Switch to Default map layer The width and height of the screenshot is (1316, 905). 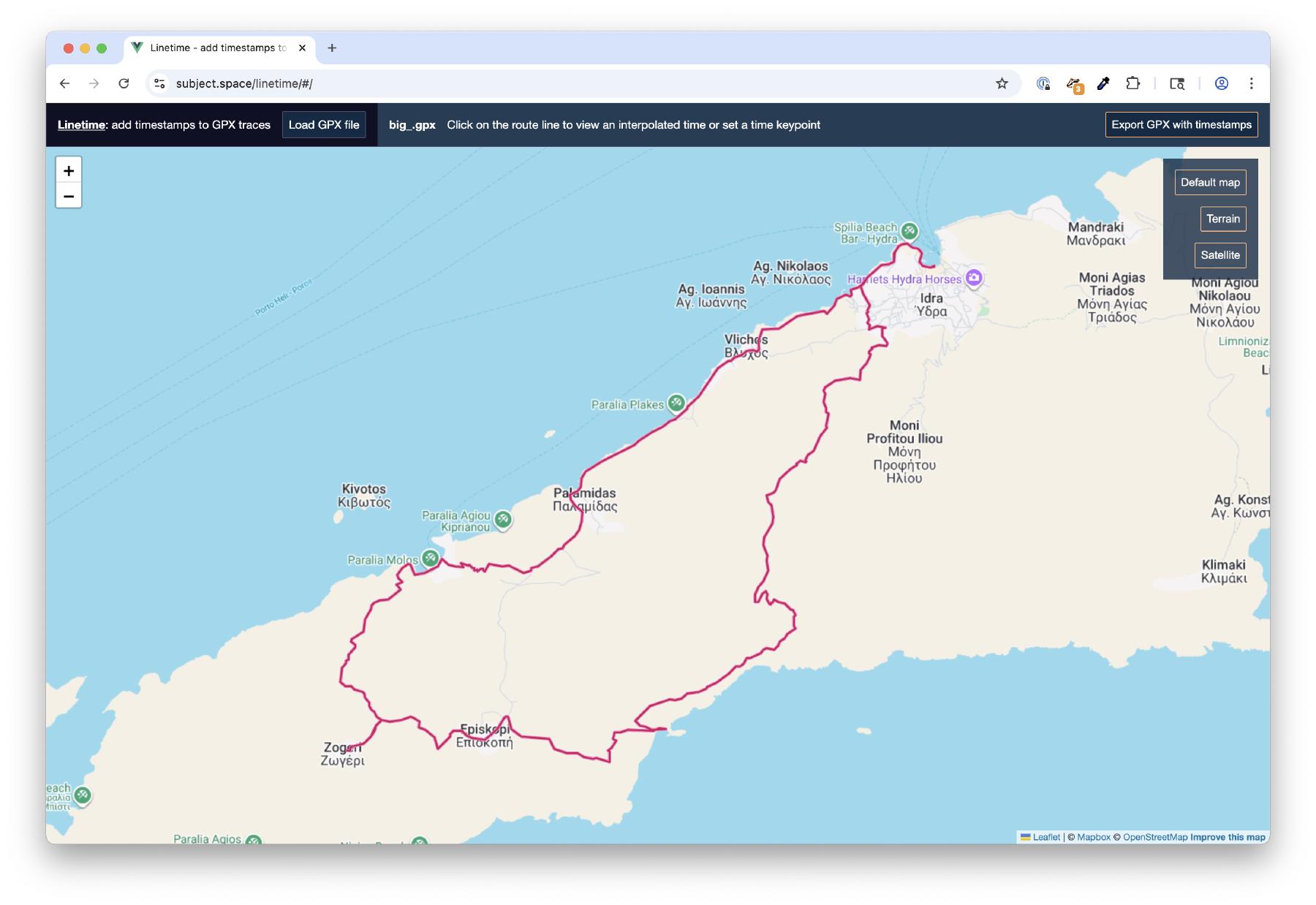pyautogui.click(x=1210, y=182)
